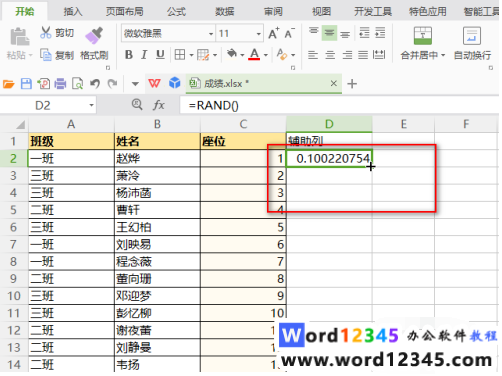The height and width of the screenshot is (376, 502).
Task: Print with the printer icon
Action: coord(60,84)
